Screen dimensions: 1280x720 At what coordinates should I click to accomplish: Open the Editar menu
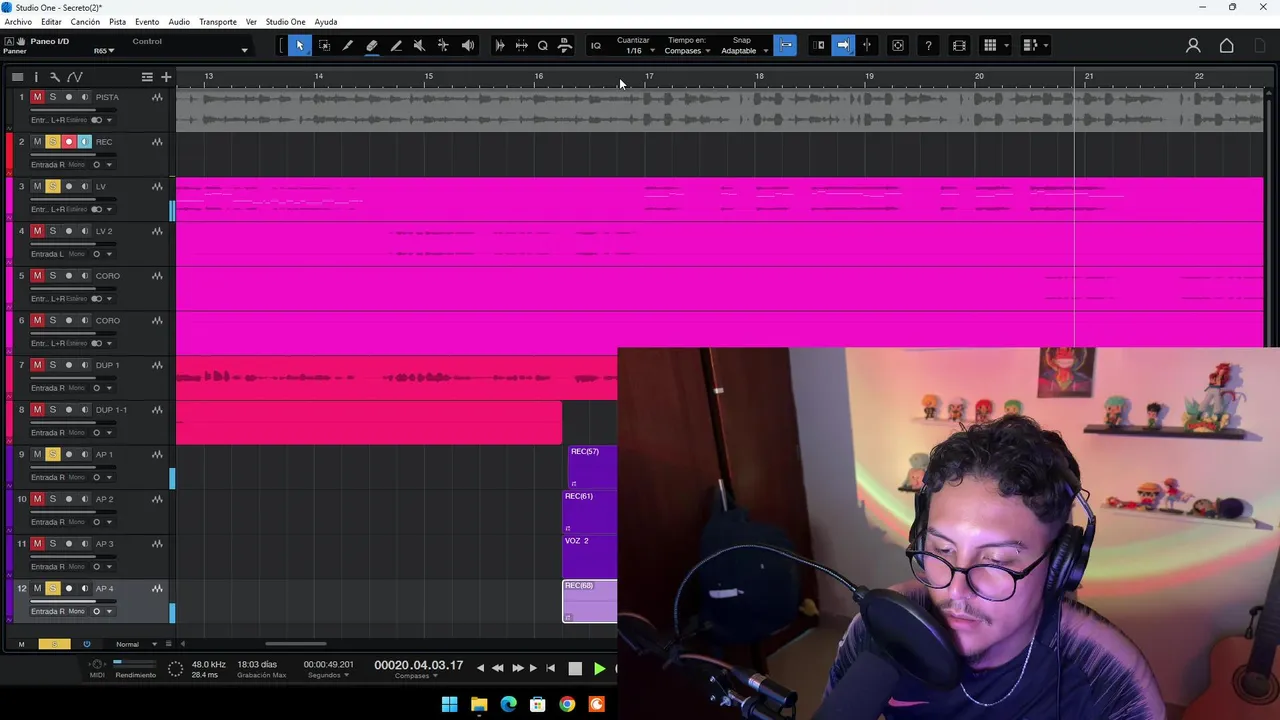click(51, 22)
